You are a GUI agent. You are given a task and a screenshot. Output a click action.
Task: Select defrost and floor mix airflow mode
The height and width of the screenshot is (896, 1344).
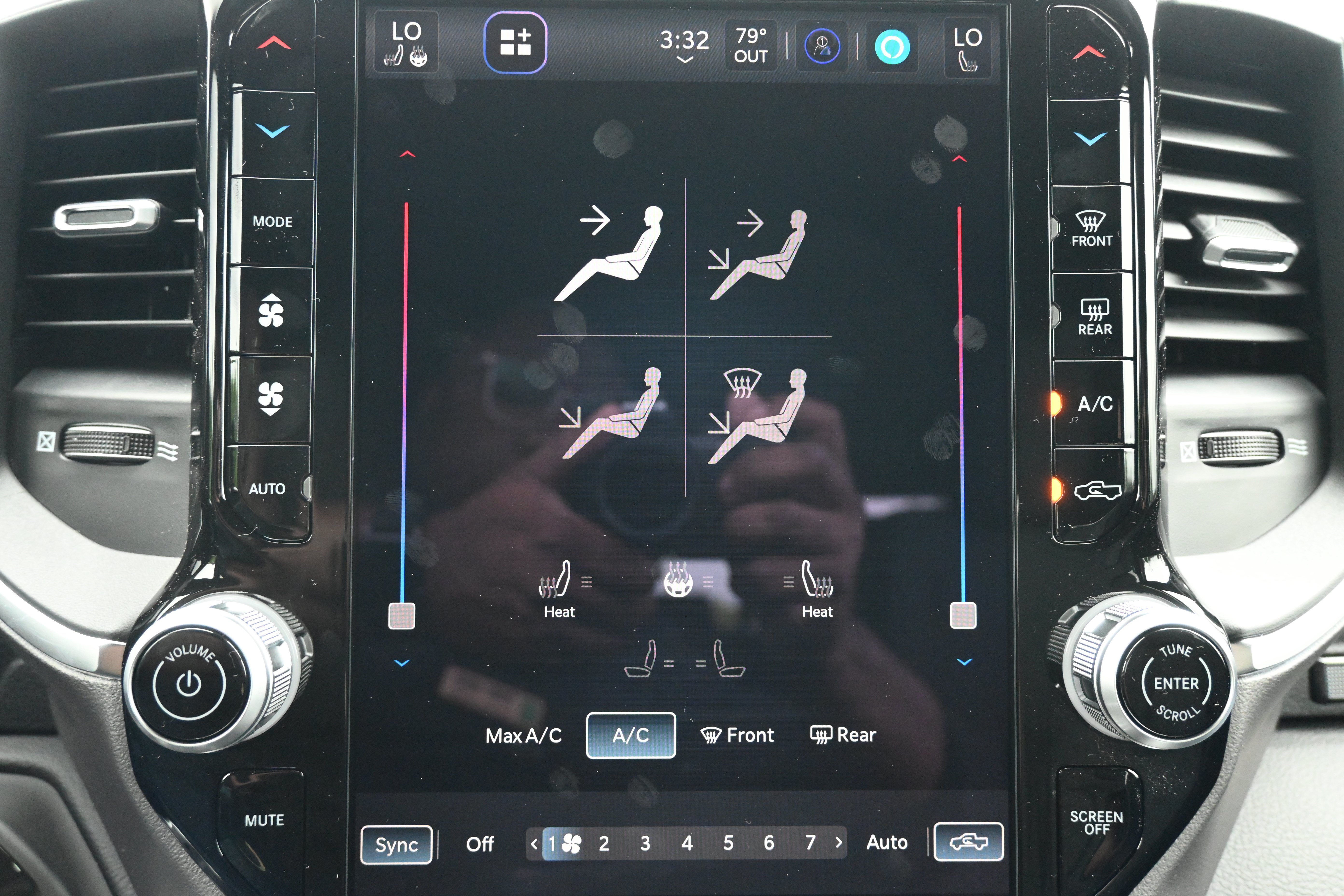pyautogui.click(x=758, y=415)
